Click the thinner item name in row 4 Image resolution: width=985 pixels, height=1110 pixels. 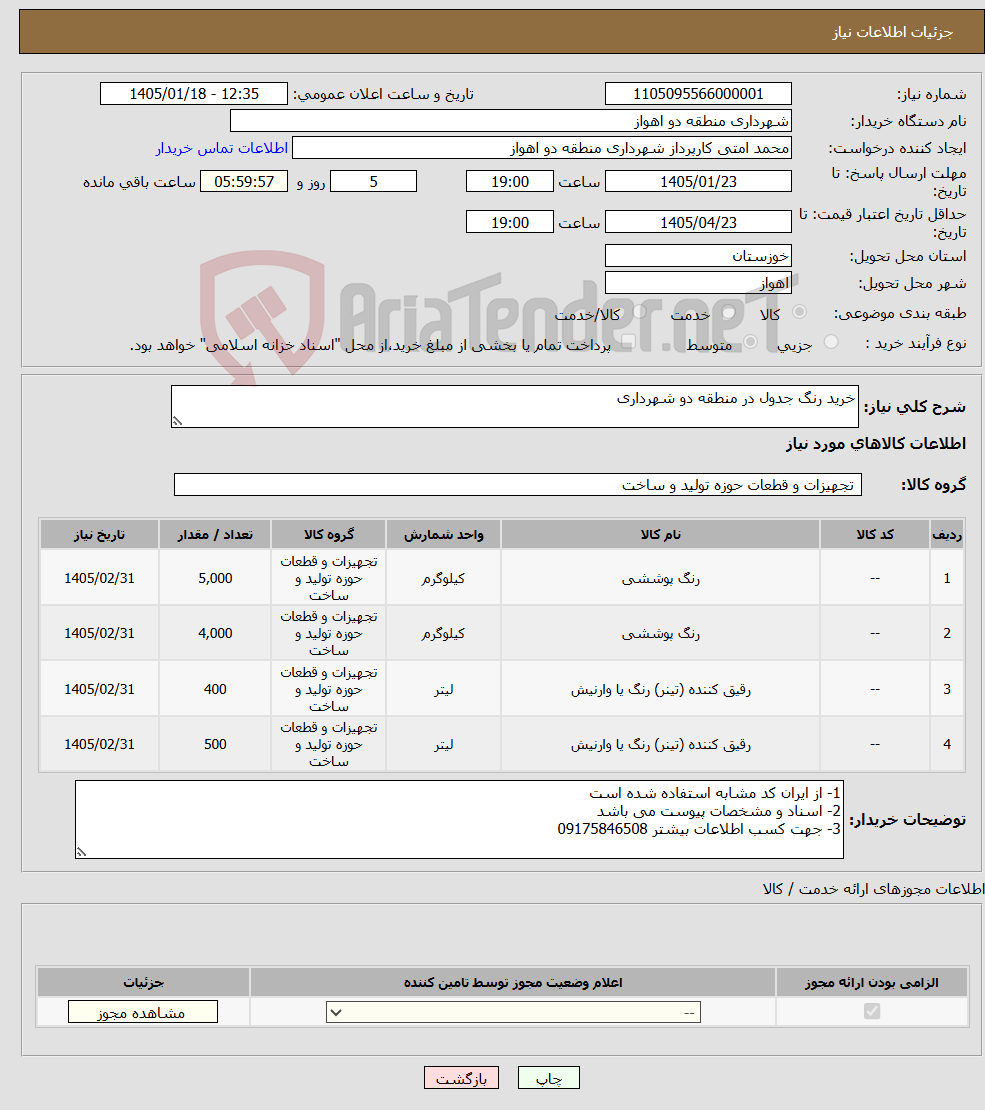point(661,744)
